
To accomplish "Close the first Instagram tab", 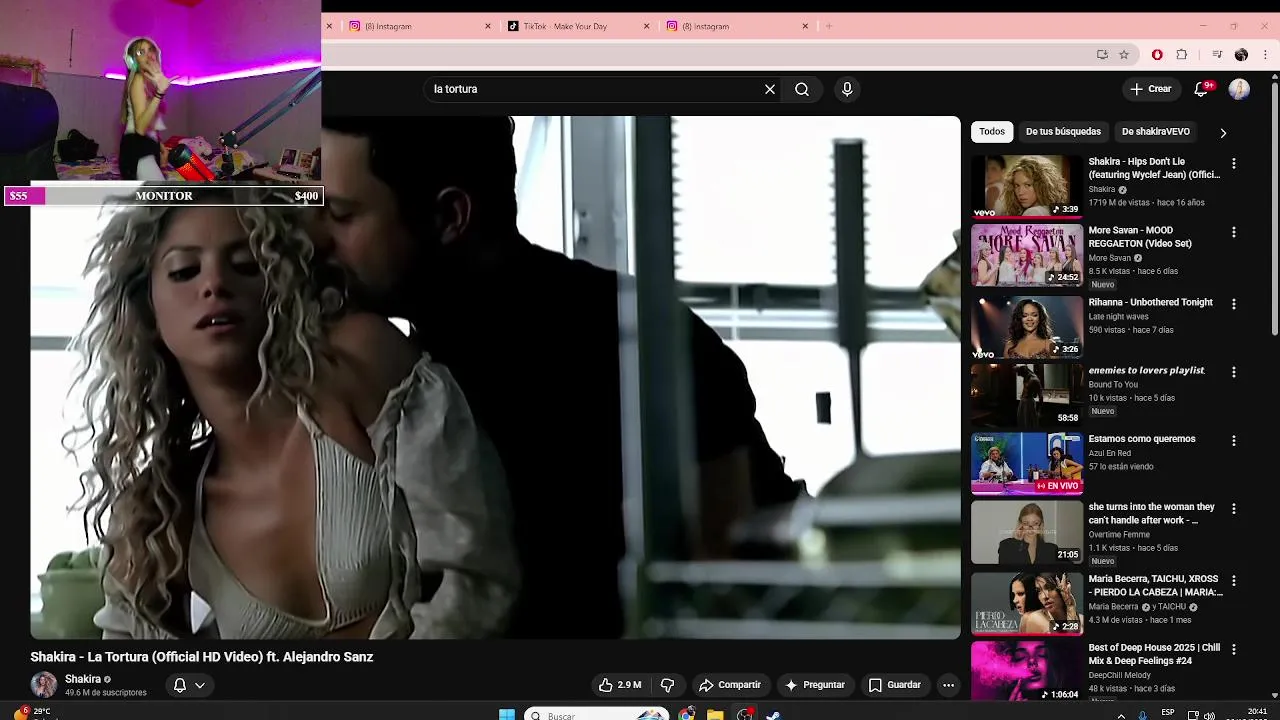I will (x=488, y=26).
